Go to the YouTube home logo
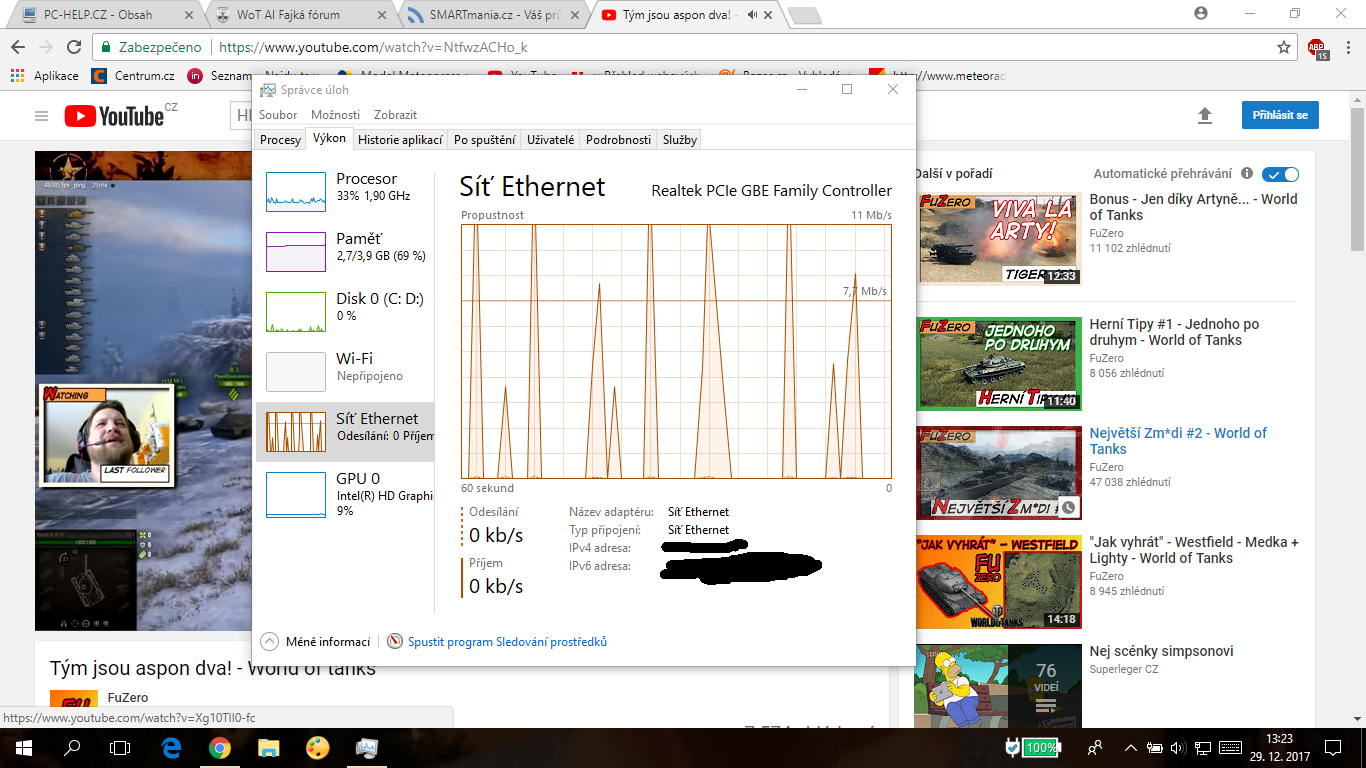 [114, 116]
